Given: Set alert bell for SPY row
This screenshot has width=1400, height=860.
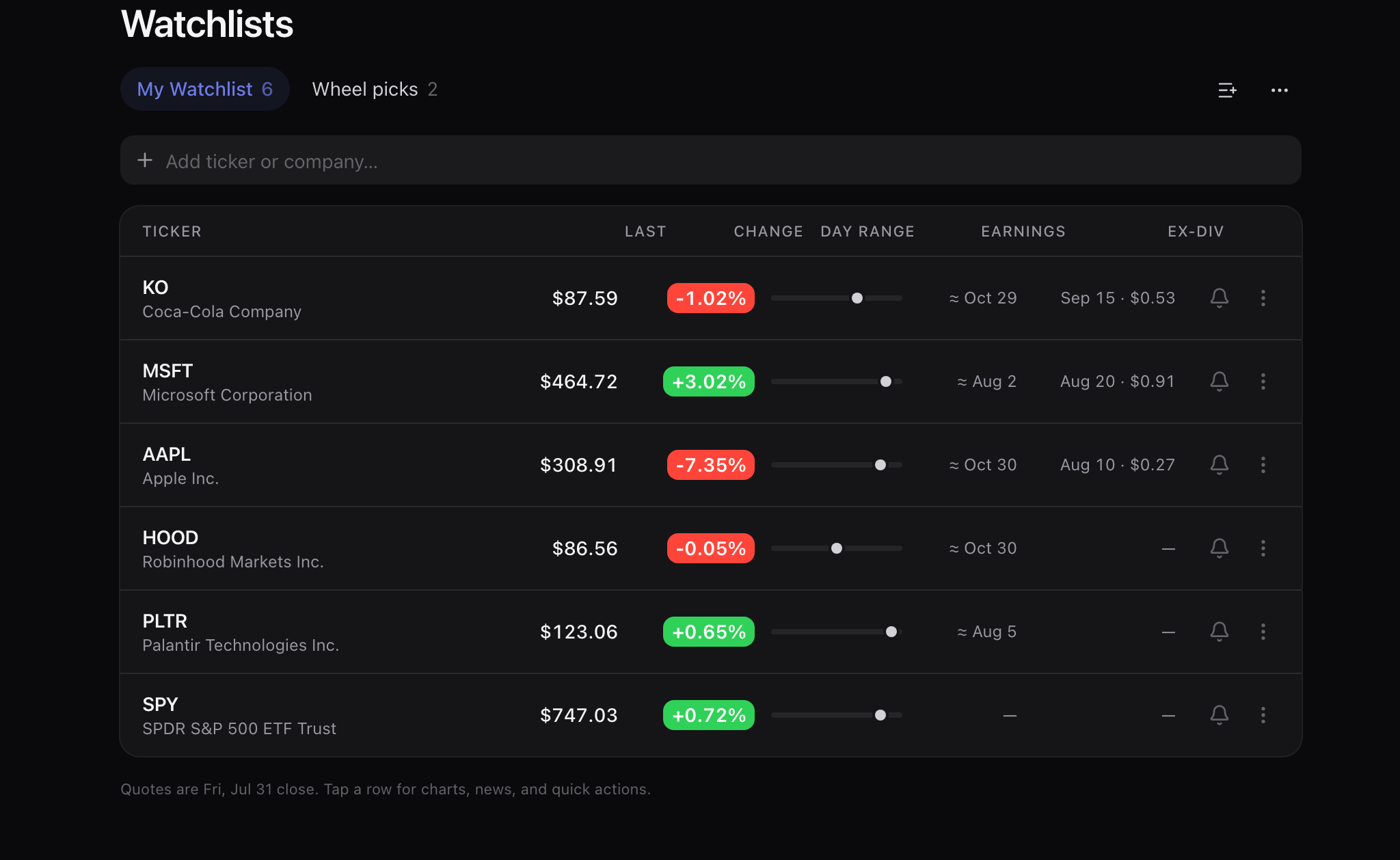Looking at the screenshot, I should pyautogui.click(x=1219, y=715).
